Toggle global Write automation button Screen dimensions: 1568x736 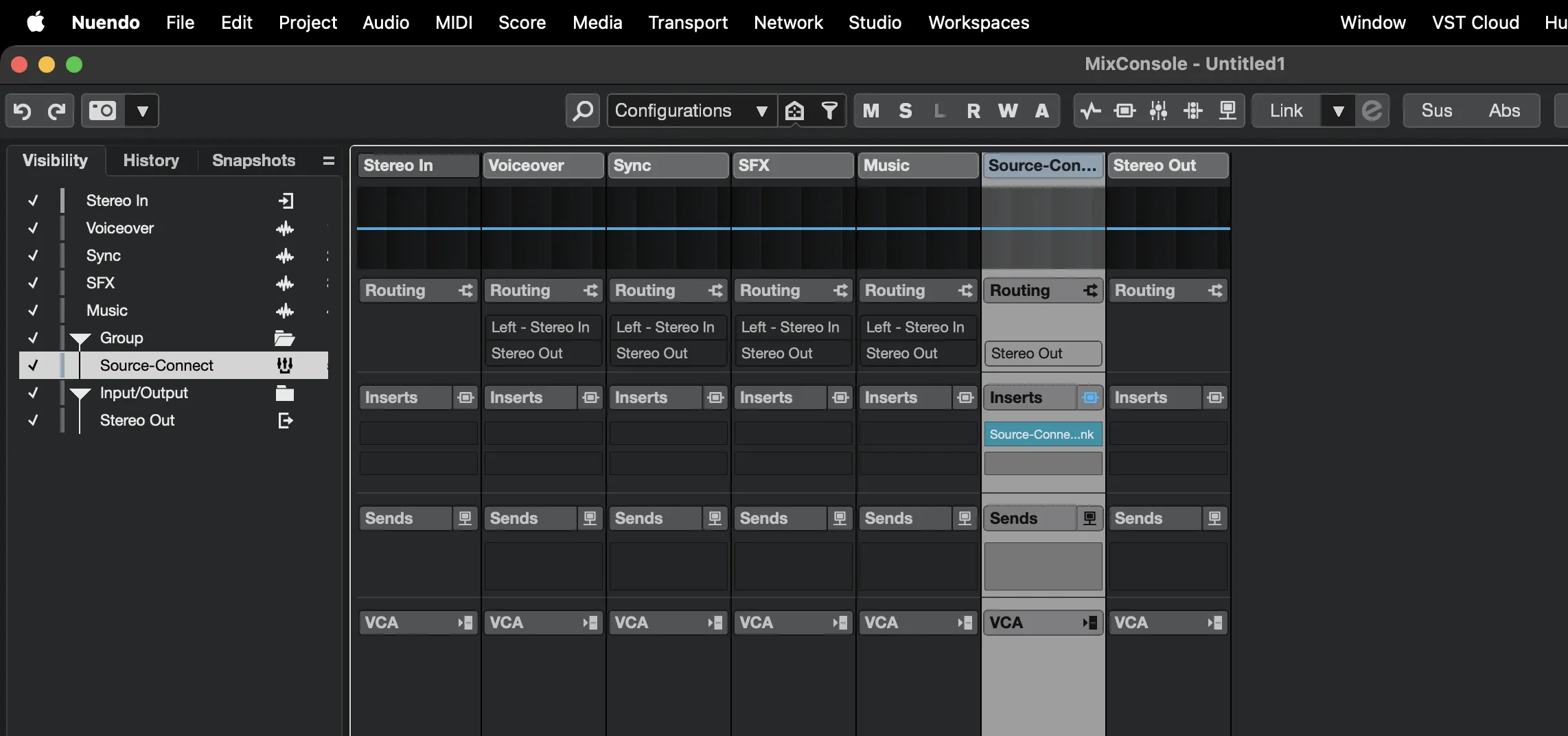pos(1008,111)
